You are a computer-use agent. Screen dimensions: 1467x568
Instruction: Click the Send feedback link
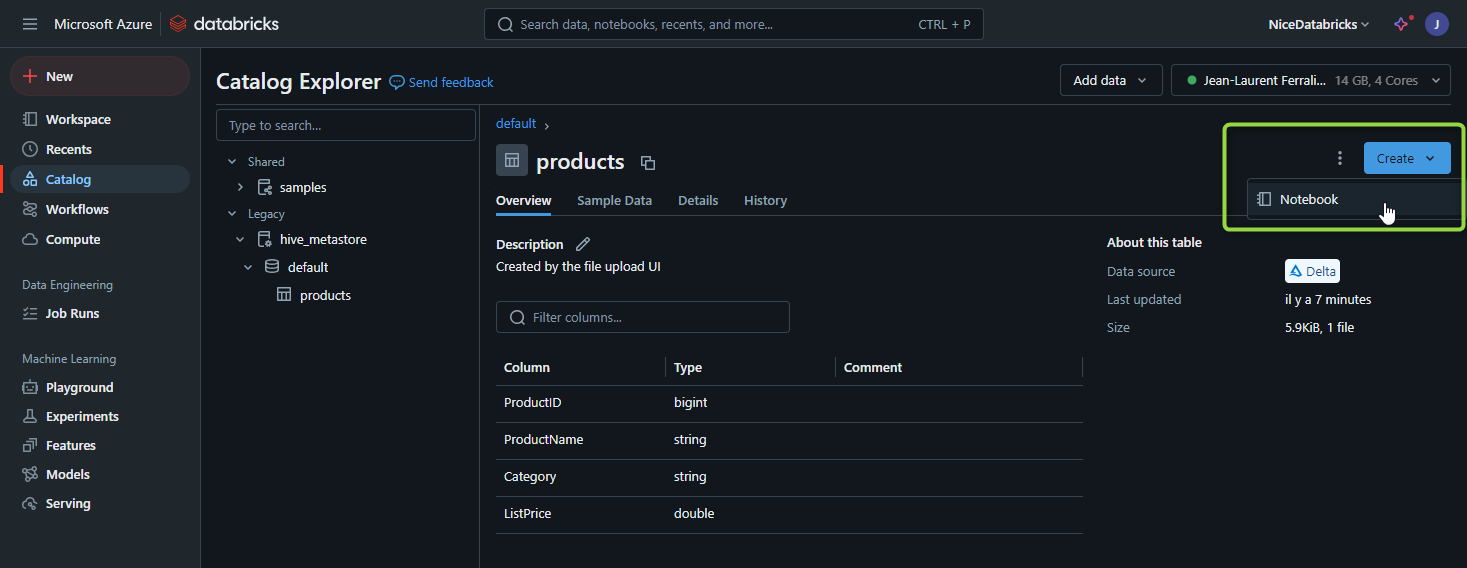pyautogui.click(x=451, y=82)
